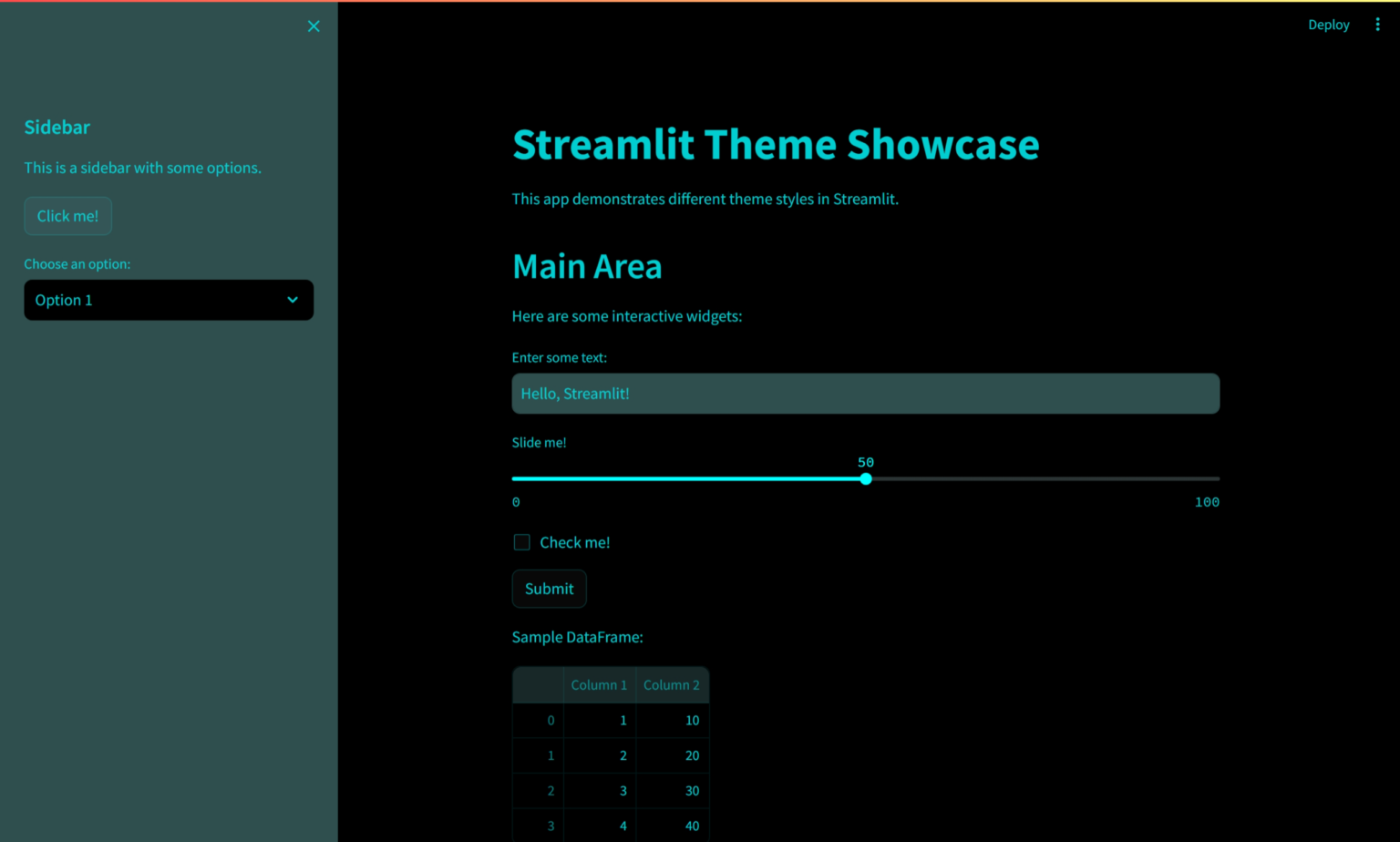Click the 'Main Area' heading
The image size is (1400, 842).
[x=587, y=267]
